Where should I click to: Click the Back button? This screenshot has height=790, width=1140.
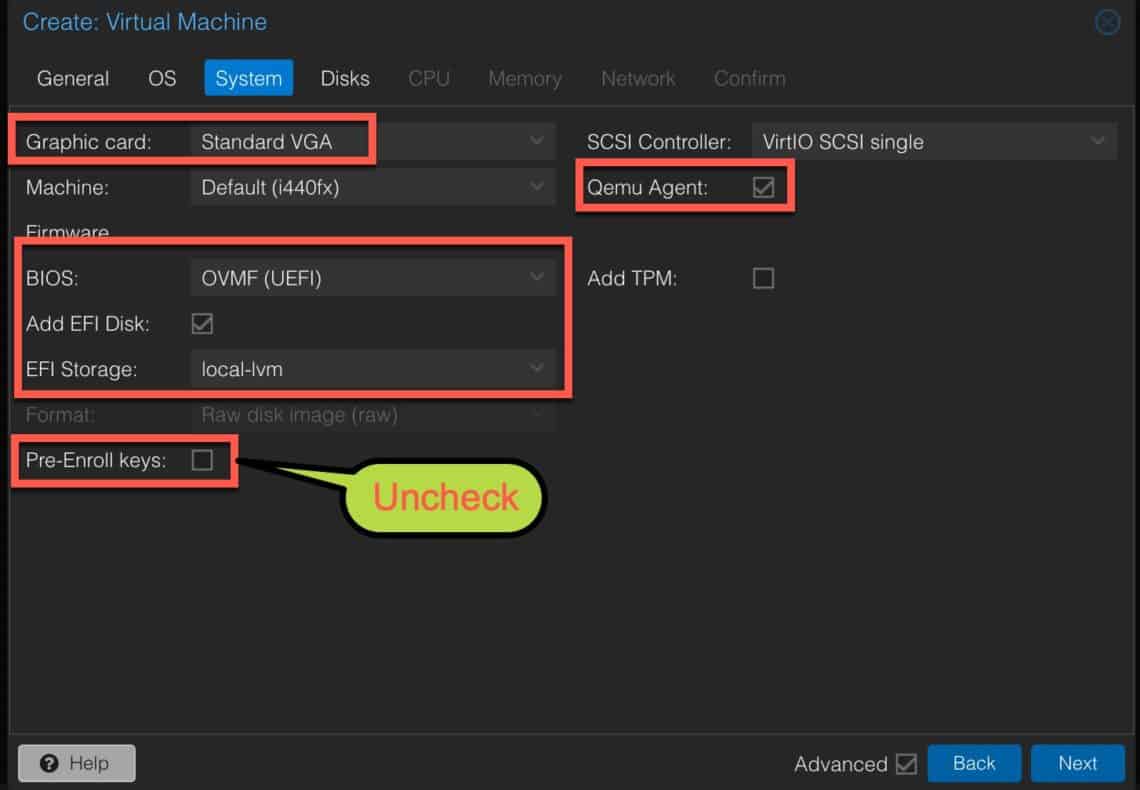coord(974,763)
